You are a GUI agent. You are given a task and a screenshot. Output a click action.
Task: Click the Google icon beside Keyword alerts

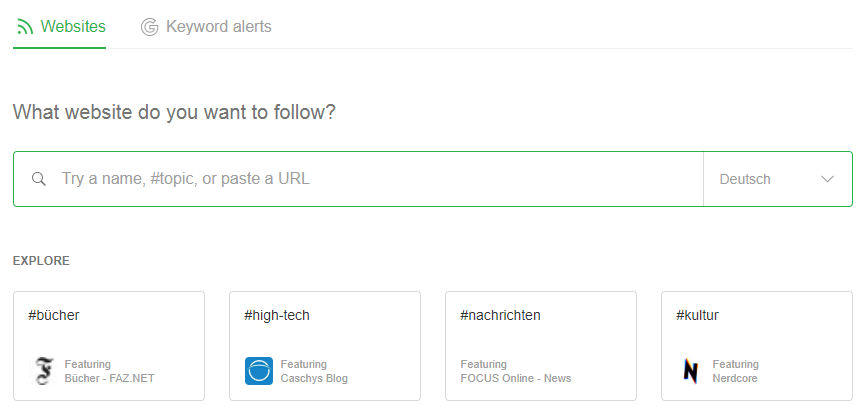150,27
